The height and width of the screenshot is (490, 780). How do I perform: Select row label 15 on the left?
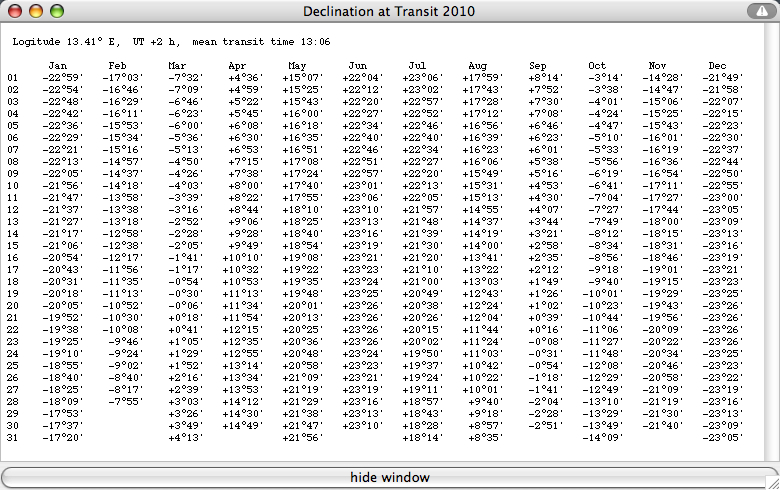pos(13,245)
